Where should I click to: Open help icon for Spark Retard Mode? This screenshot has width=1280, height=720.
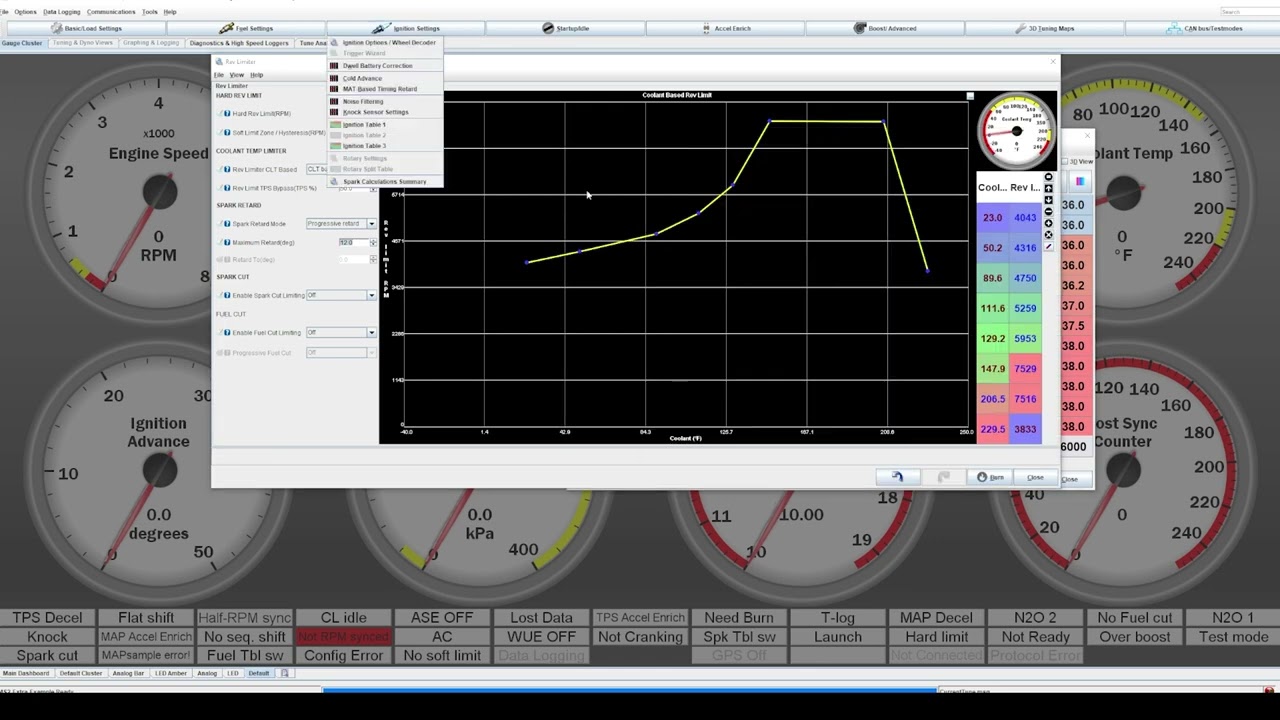pos(227,223)
